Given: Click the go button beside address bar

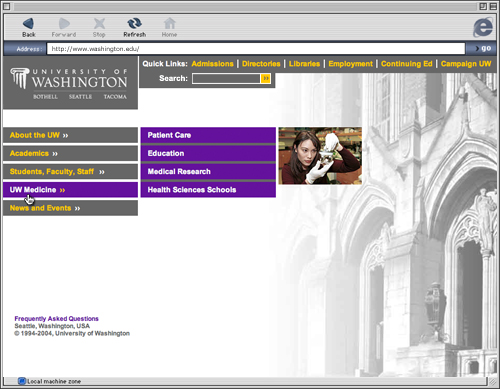Looking at the screenshot, I should [x=483, y=48].
